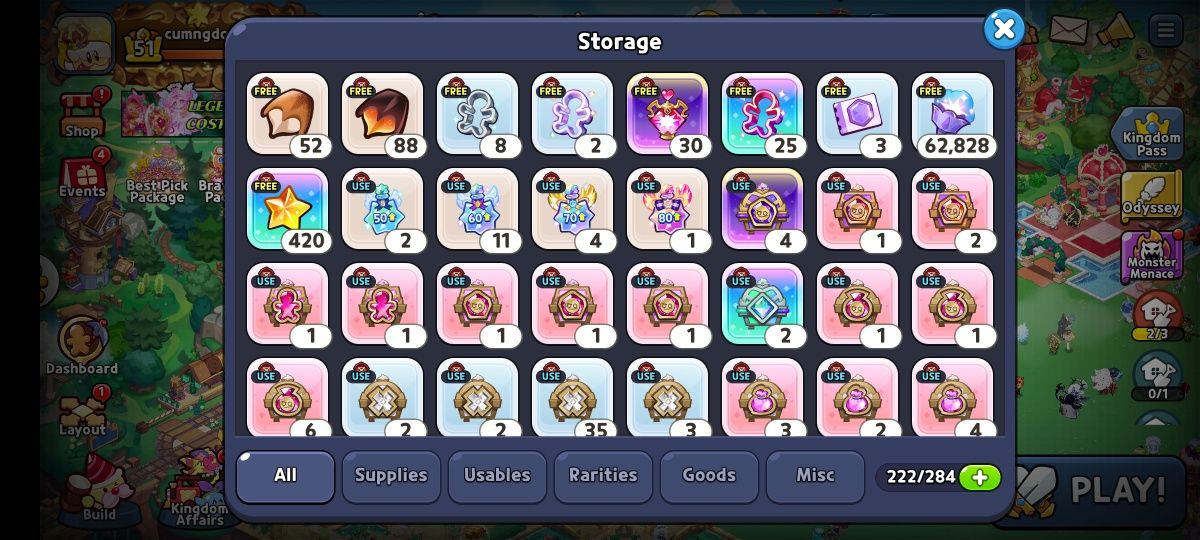The height and width of the screenshot is (540, 1200).
Task: Expand storage capacity with green plus
Action: 980,477
